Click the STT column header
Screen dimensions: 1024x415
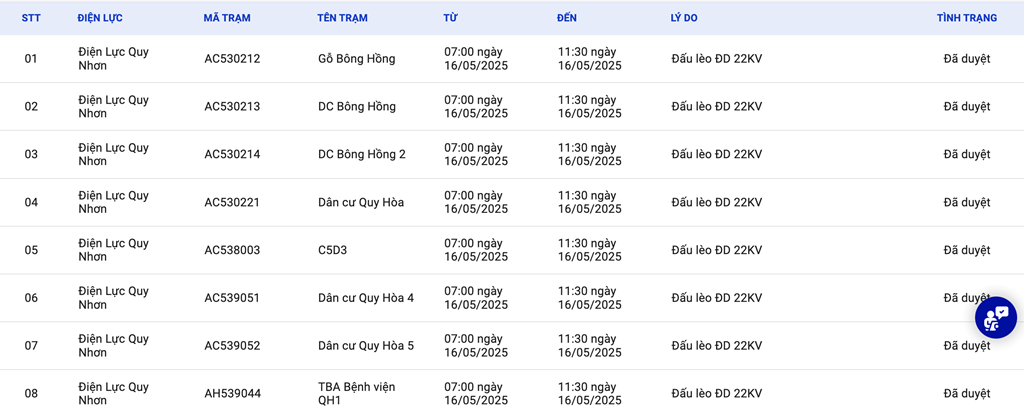[31, 18]
